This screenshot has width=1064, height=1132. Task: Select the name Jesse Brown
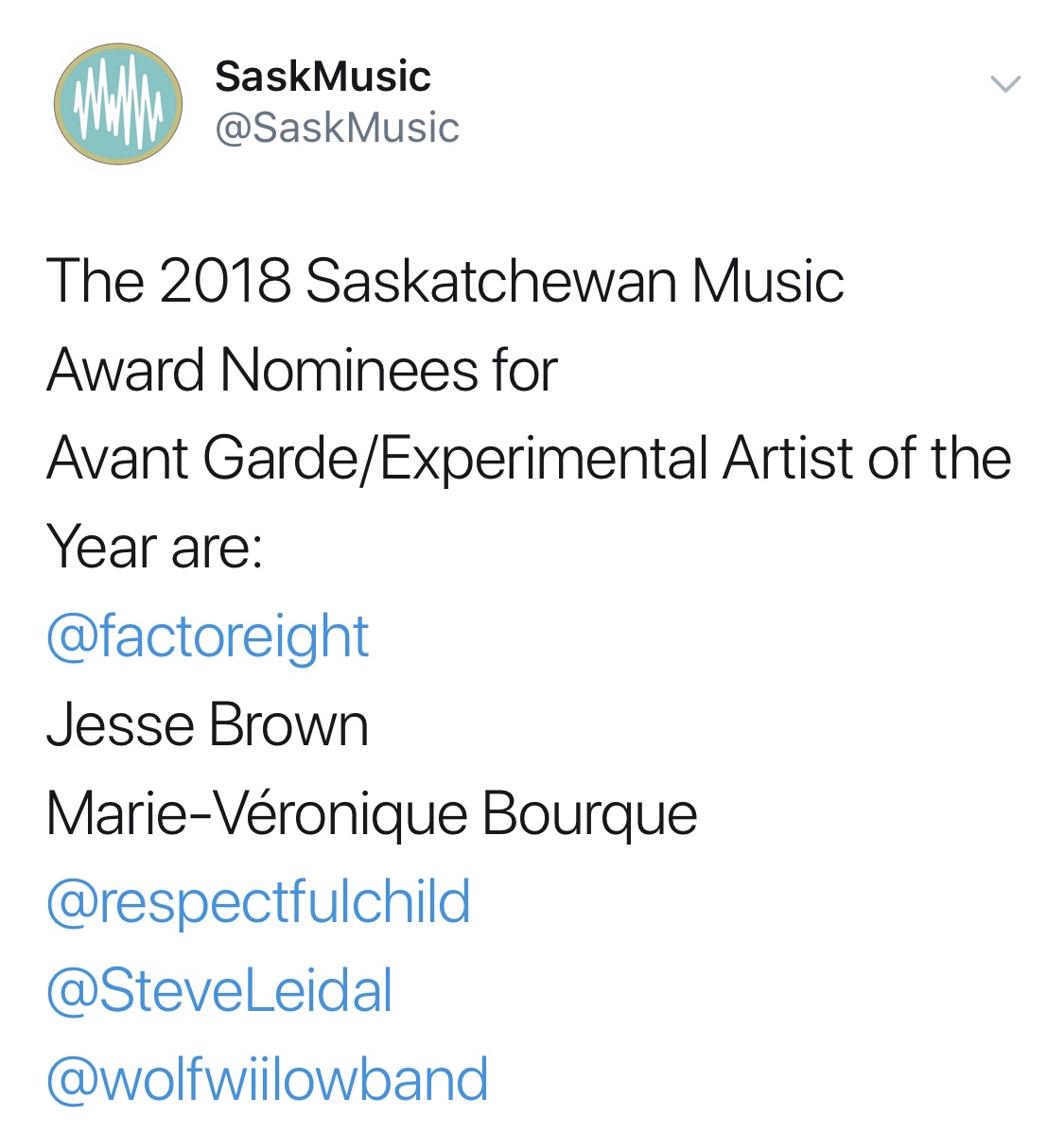[x=208, y=724]
